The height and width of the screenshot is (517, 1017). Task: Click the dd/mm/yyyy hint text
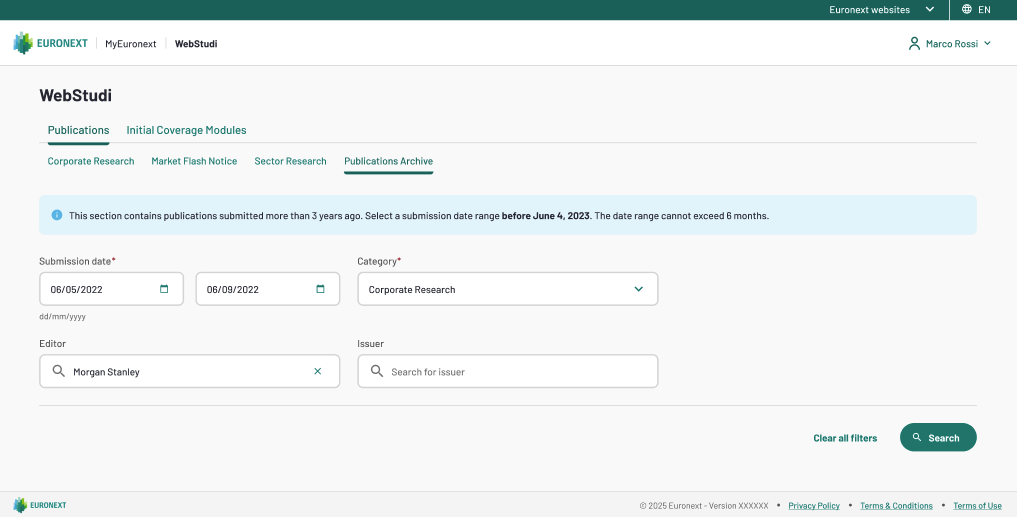(62, 317)
